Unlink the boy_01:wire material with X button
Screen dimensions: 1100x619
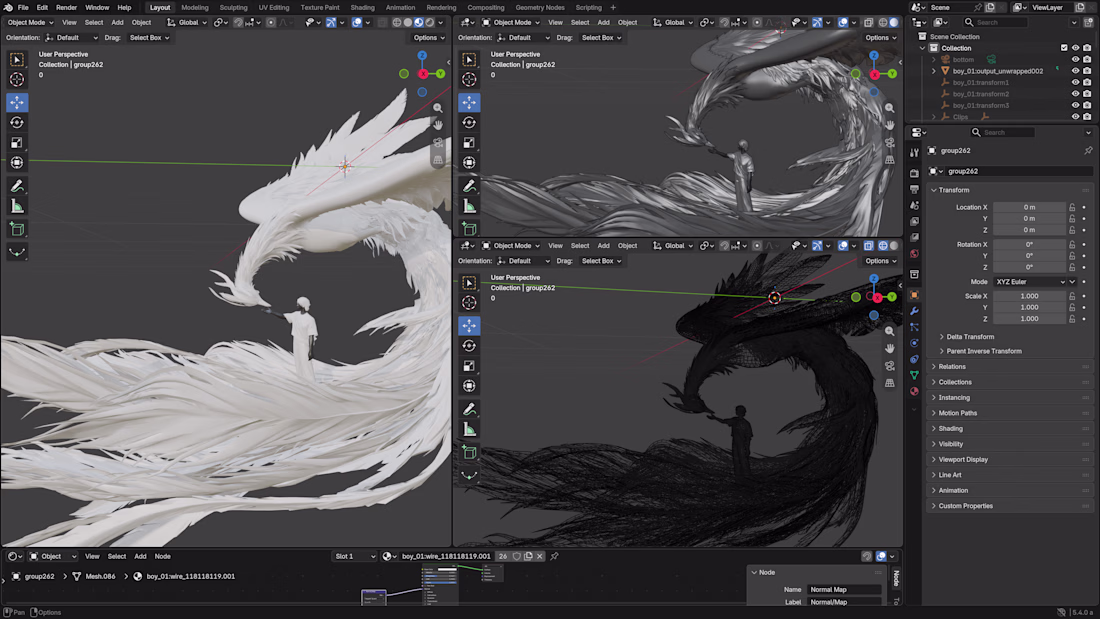tap(539, 557)
